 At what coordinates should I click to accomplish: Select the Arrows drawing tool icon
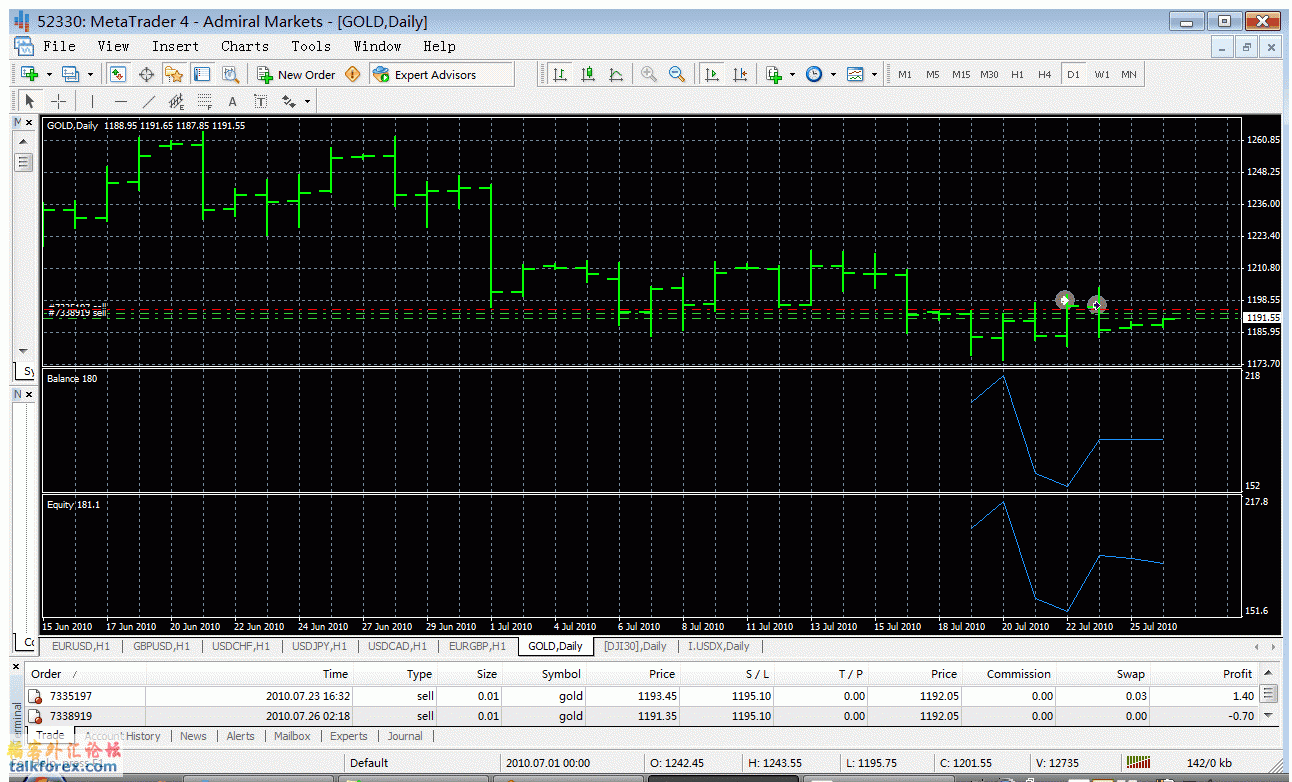[289, 101]
